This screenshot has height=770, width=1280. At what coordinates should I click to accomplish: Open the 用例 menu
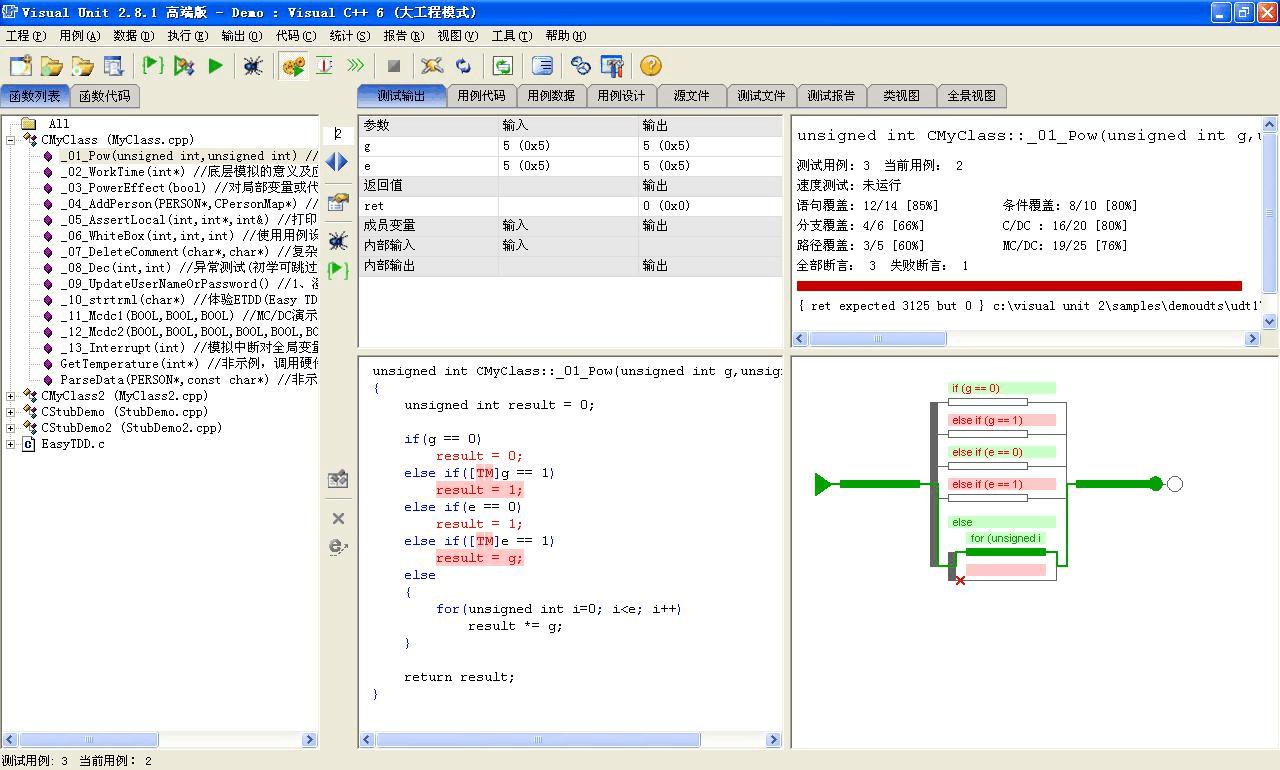point(80,35)
